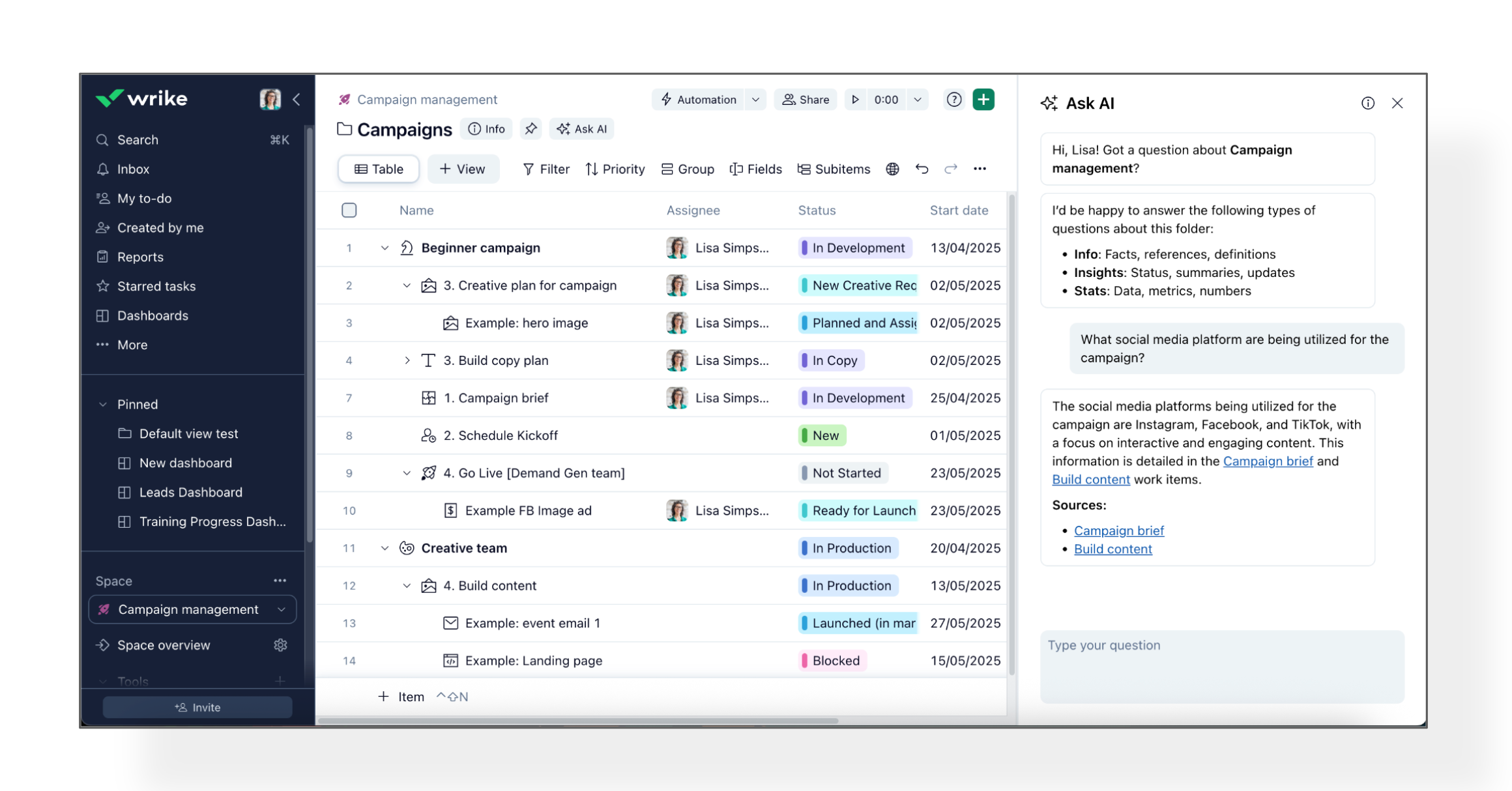Start the timer play button
This screenshot has width=1512, height=791.
coord(855,100)
